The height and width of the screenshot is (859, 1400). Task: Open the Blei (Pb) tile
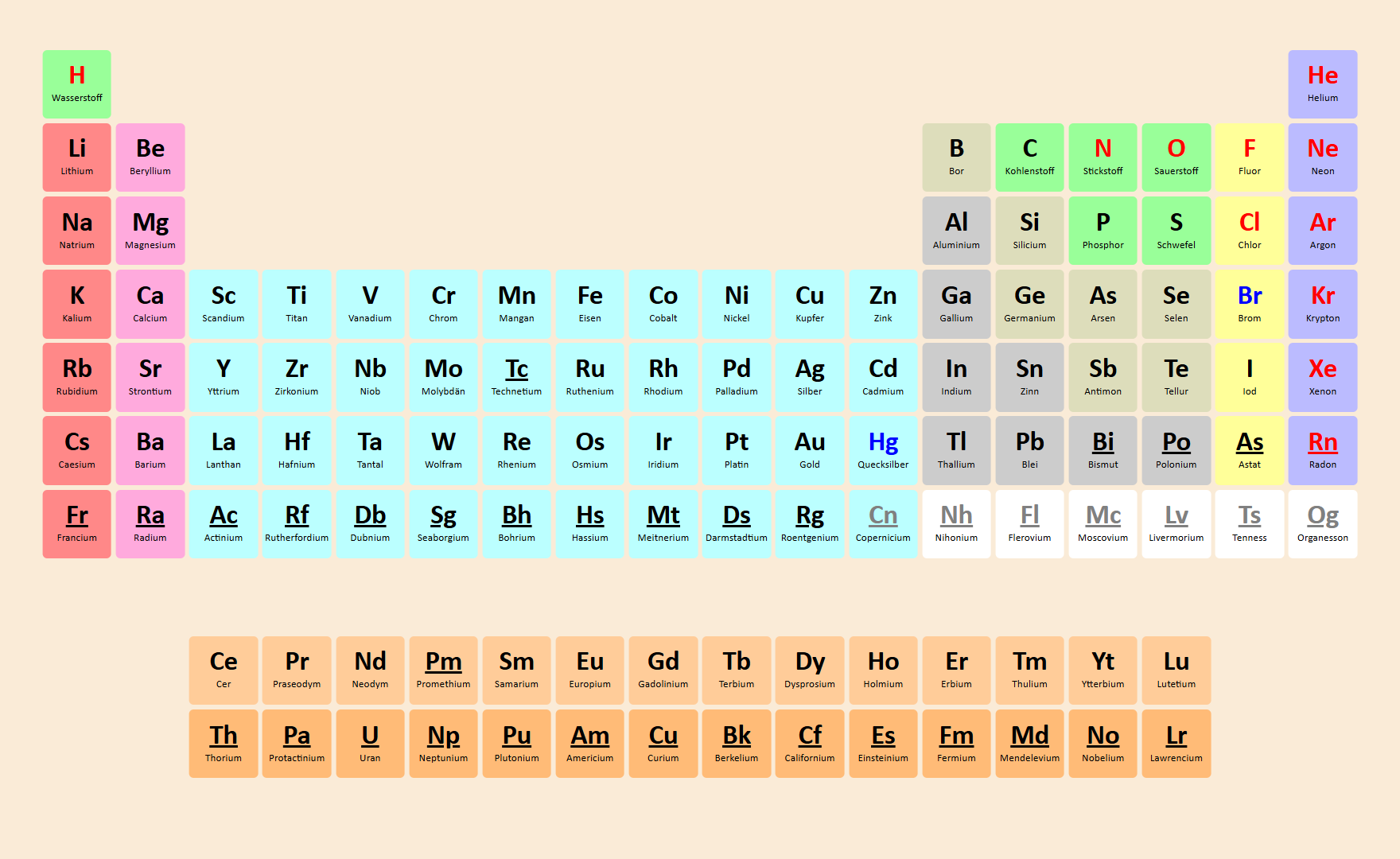(1030, 450)
